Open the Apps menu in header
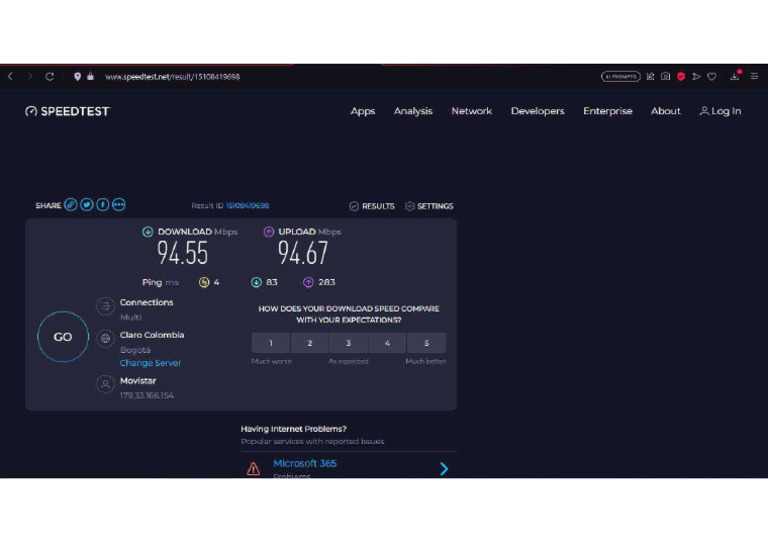The width and height of the screenshot is (768, 543). coord(362,111)
